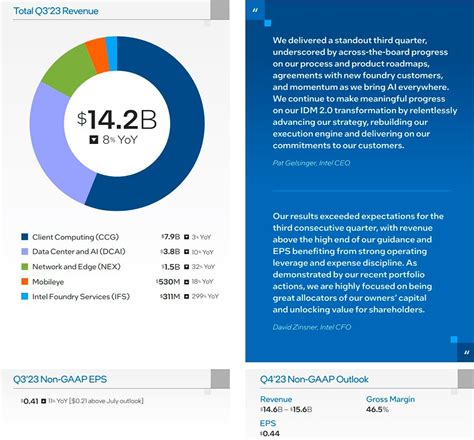This screenshot has height=440, width=474.
Task: Click the $7.9B revenue value
Action: [171, 237]
